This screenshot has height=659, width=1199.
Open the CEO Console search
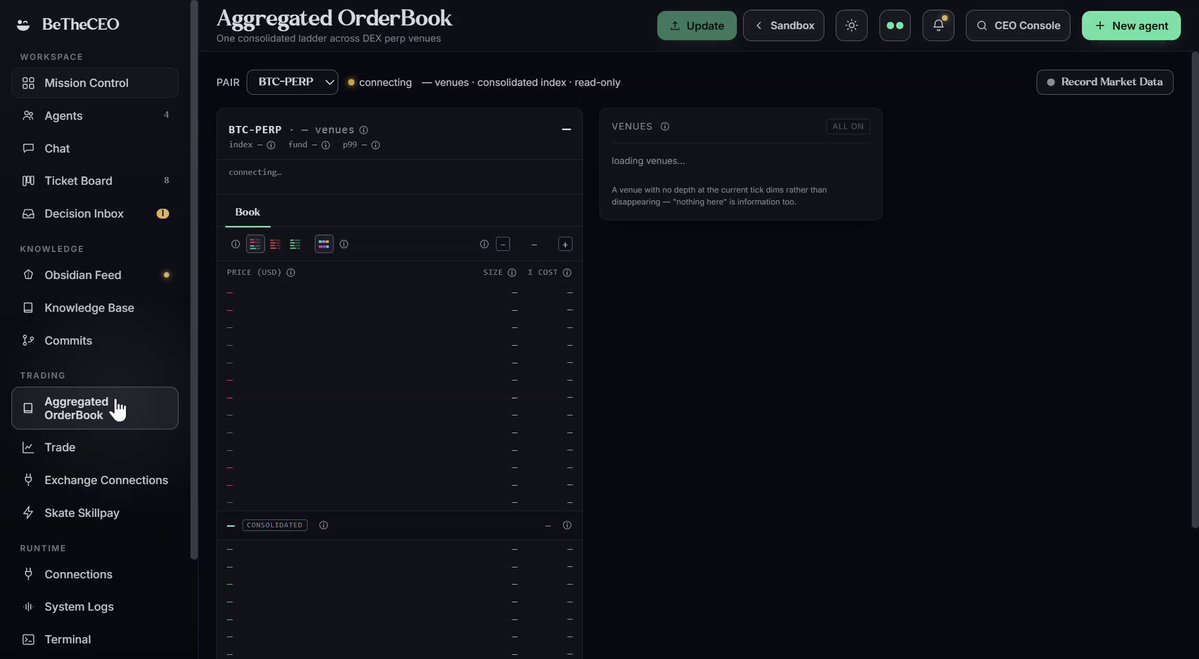(x=1018, y=25)
